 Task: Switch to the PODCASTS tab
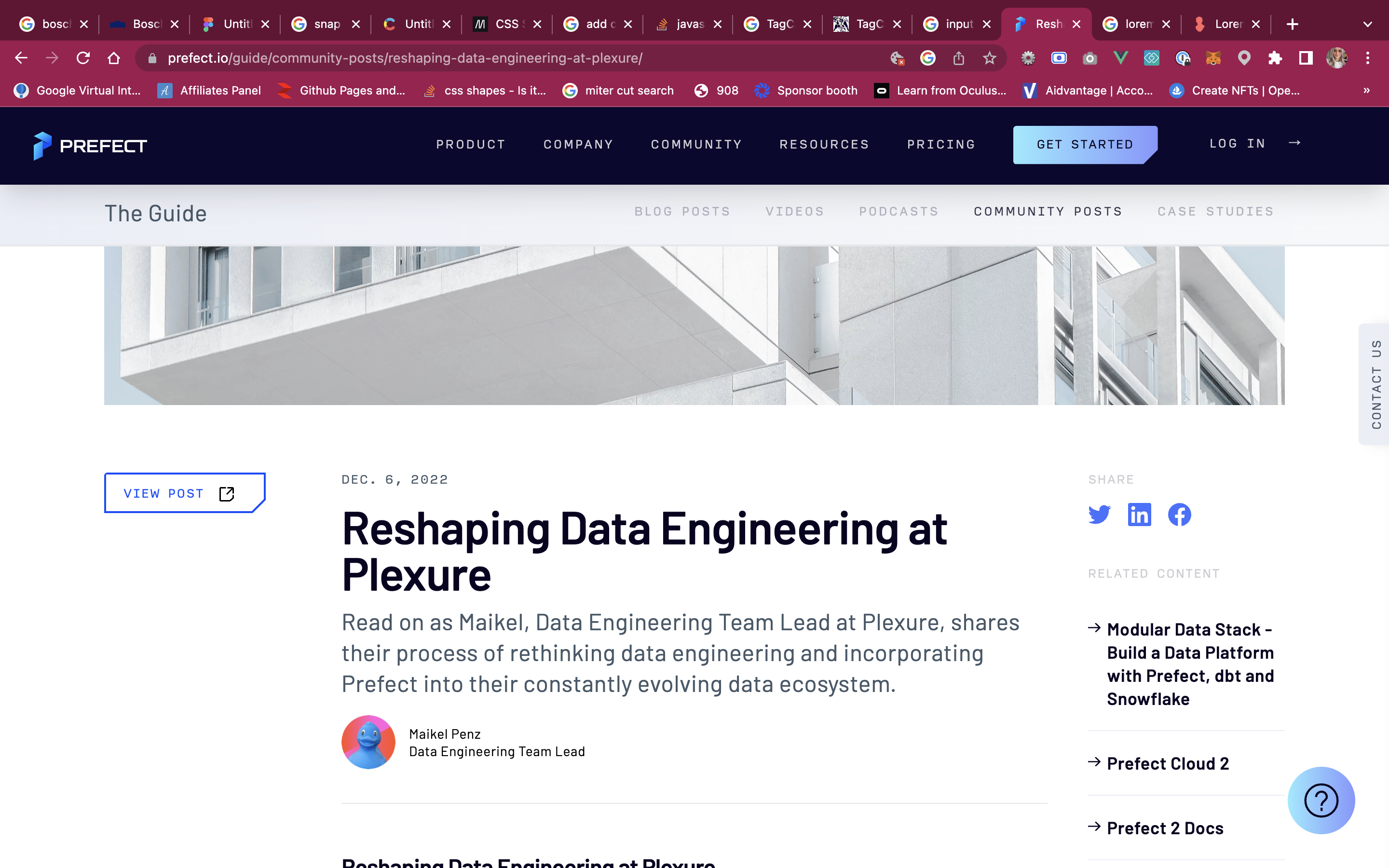tap(899, 211)
